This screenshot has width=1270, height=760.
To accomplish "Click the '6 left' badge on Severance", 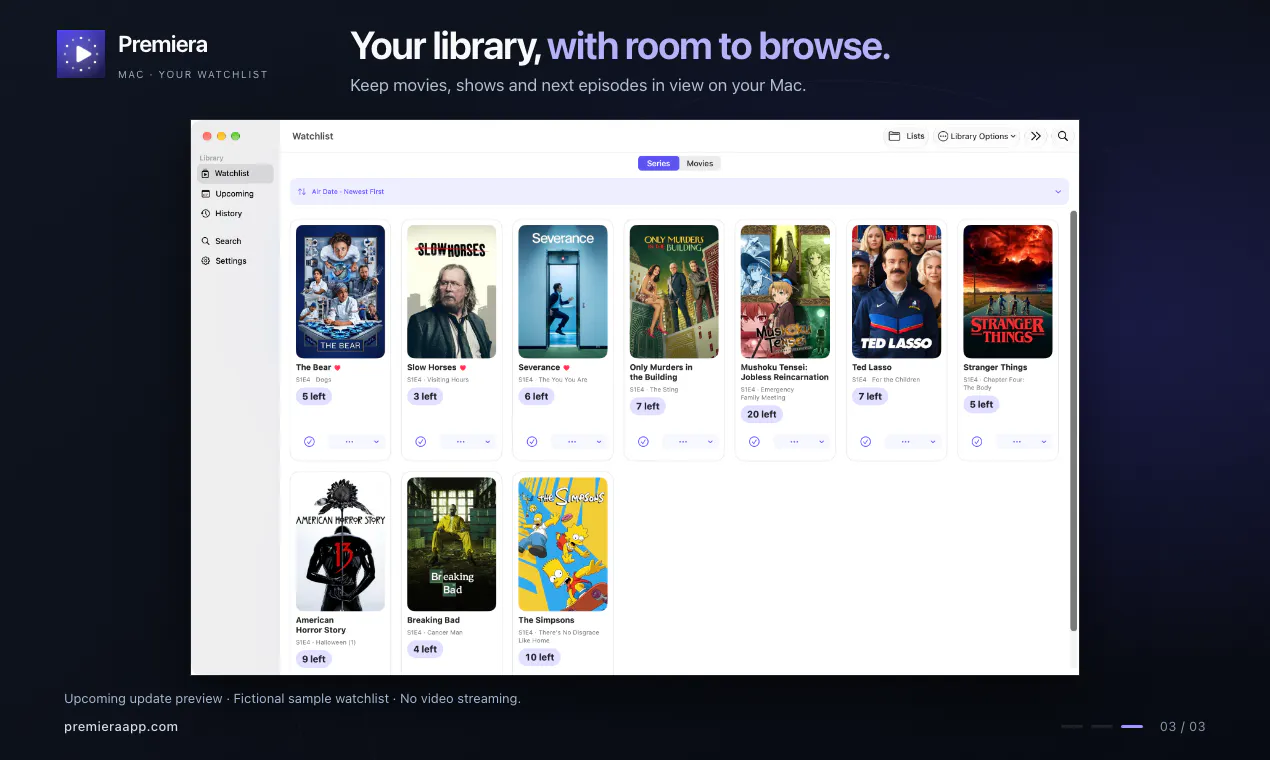I will pyautogui.click(x=536, y=397).
